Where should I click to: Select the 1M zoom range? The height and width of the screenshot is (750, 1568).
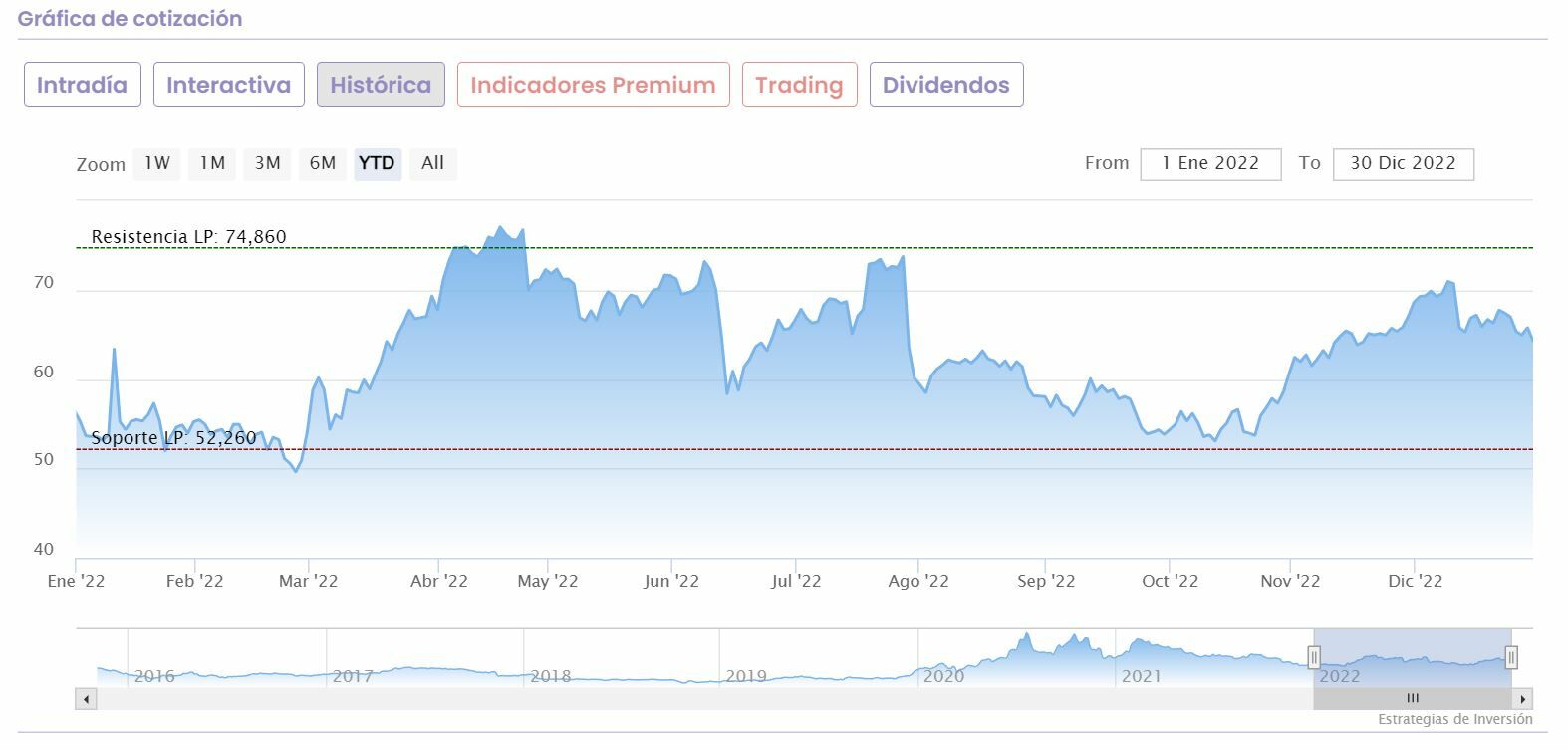click(x=212, y=163)
